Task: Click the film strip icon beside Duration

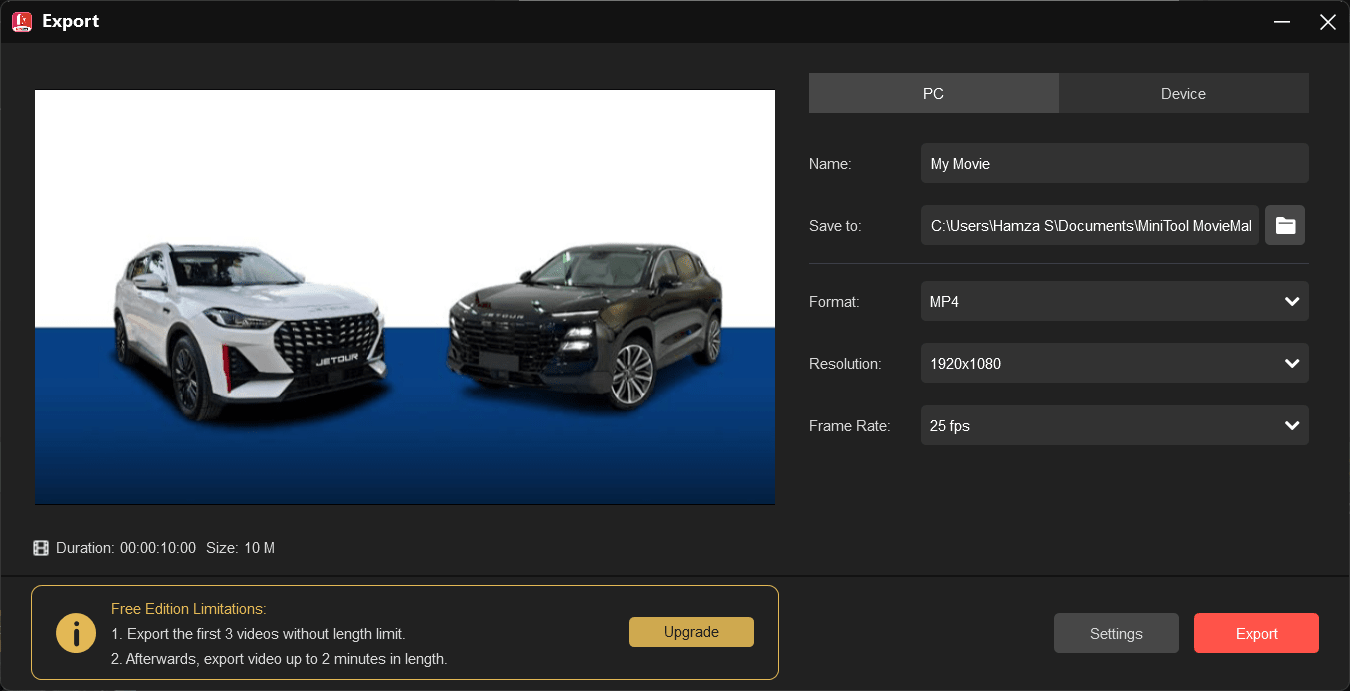Action: [x=41, y=548]
